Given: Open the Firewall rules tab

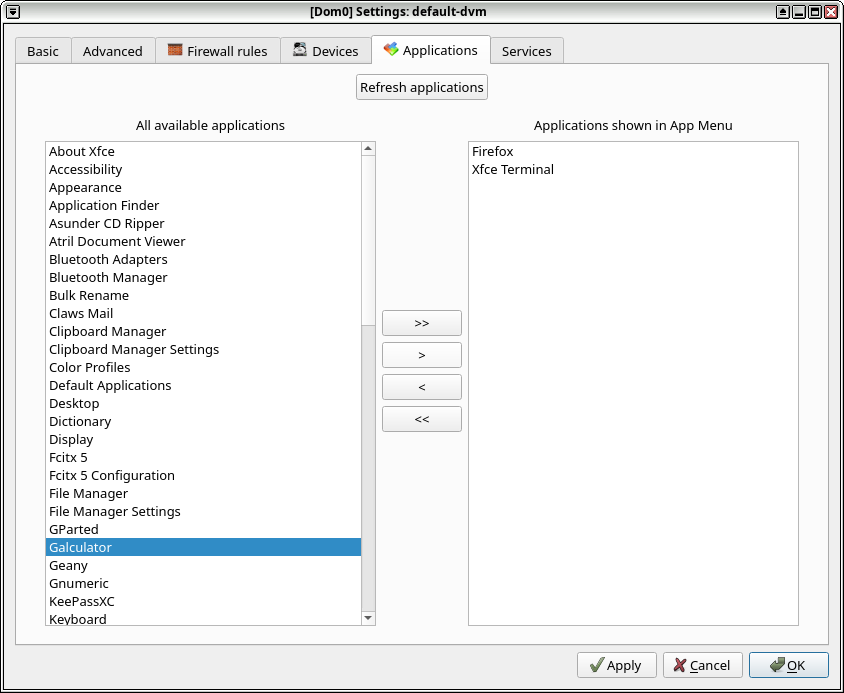Looking at the screenshot, I should [x=218, y=51].
